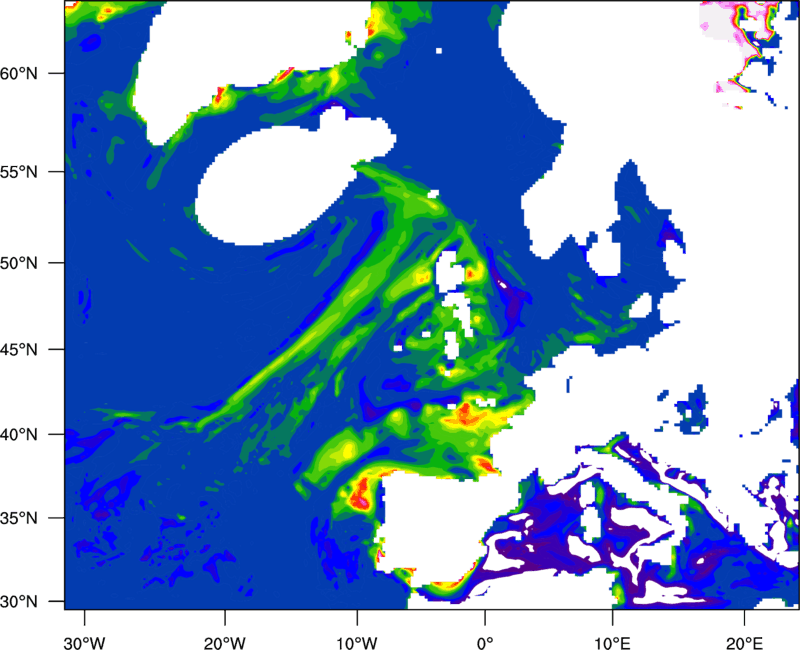Click the 45°N latitude label
The width and height of the screenshot is (800, 650).
(19, 349)
